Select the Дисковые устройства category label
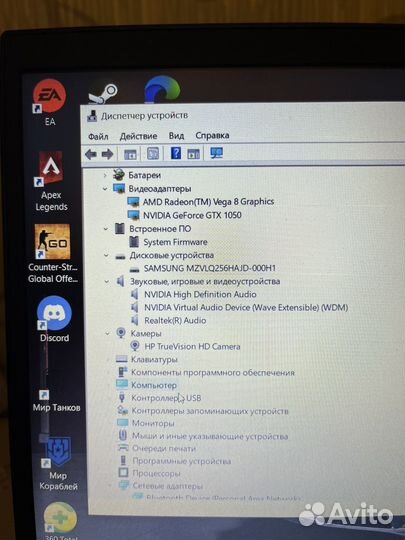This screenshot has width=405, height=540. click(172, 255)
